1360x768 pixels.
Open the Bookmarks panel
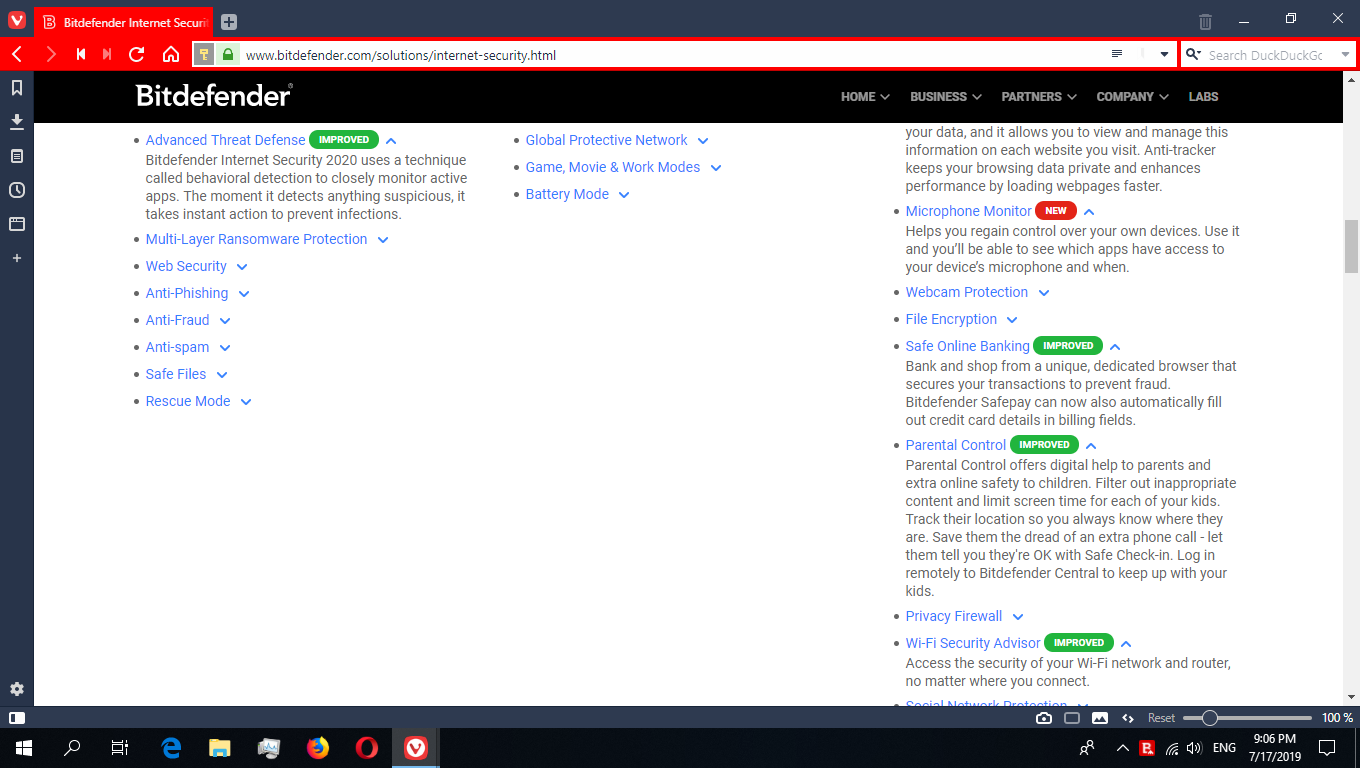point(17,88)
